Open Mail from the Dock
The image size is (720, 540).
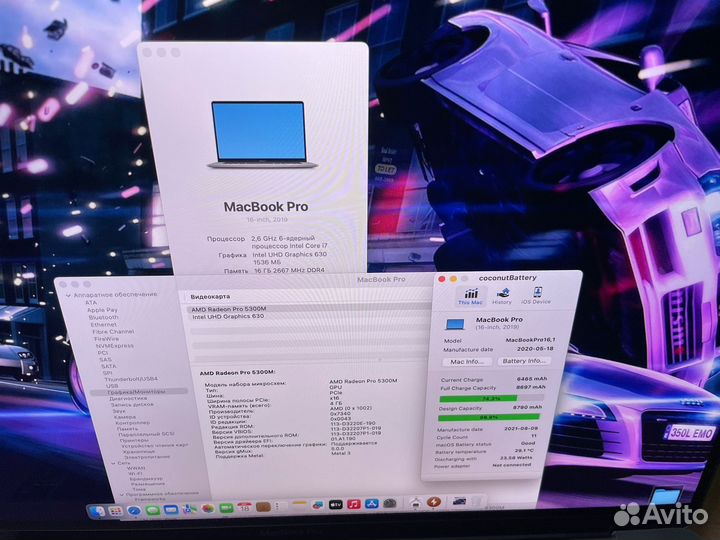pos(171,510)
